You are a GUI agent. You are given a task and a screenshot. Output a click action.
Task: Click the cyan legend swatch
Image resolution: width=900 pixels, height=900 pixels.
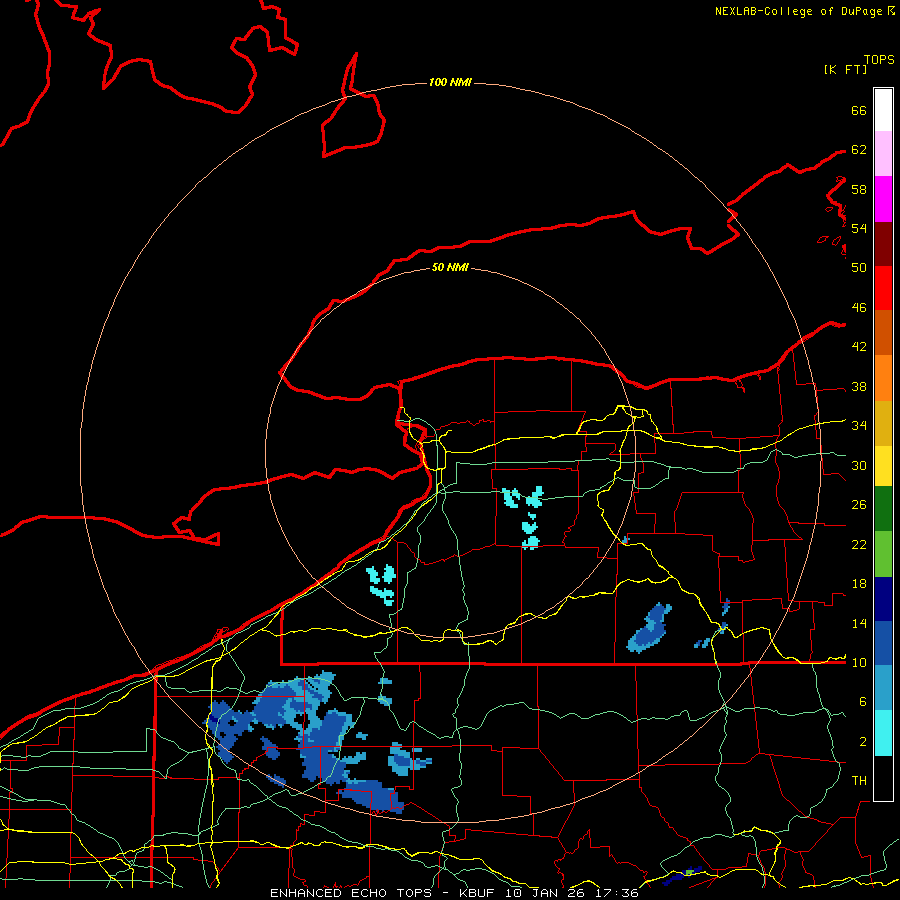click(883, 733)
